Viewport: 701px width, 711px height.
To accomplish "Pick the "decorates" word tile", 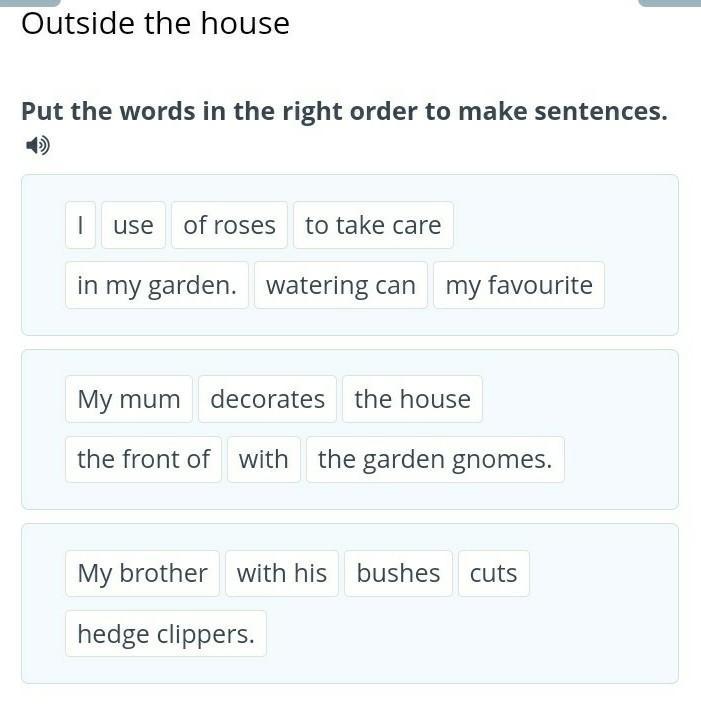I will pyautogui.click(x=267, y=399).
